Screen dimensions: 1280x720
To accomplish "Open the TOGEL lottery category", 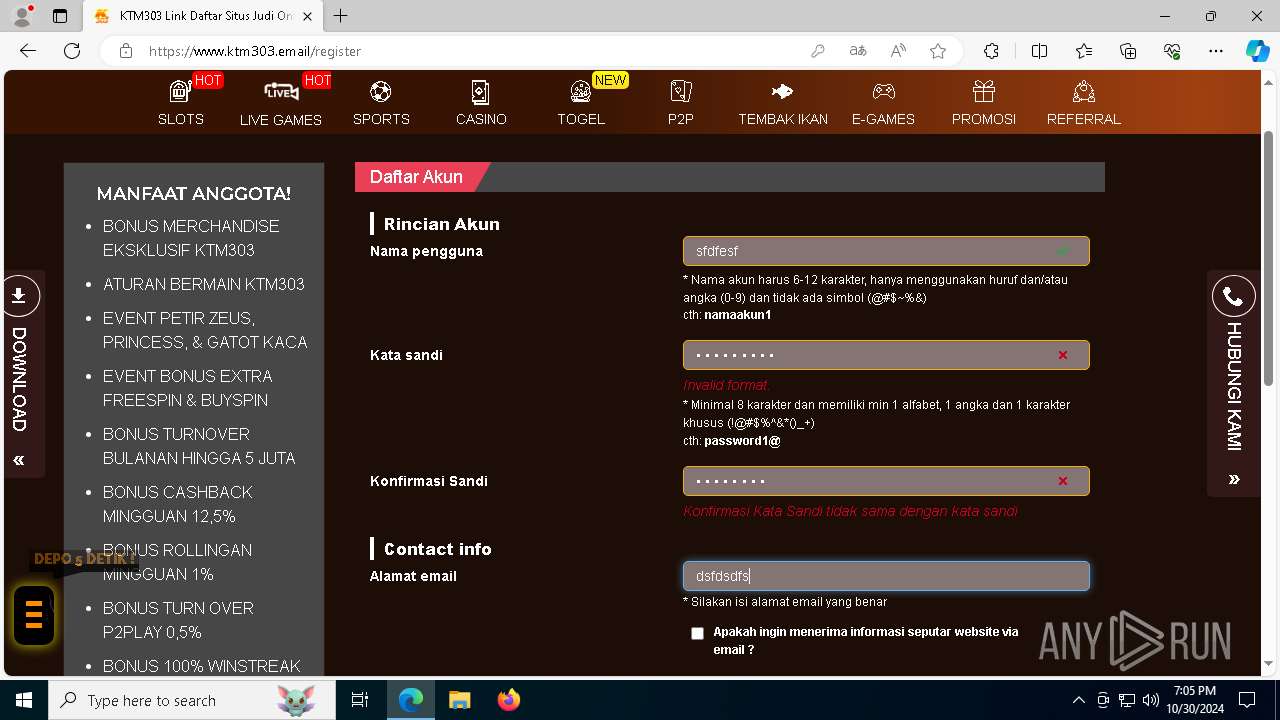I will click(x=581, y=103).
